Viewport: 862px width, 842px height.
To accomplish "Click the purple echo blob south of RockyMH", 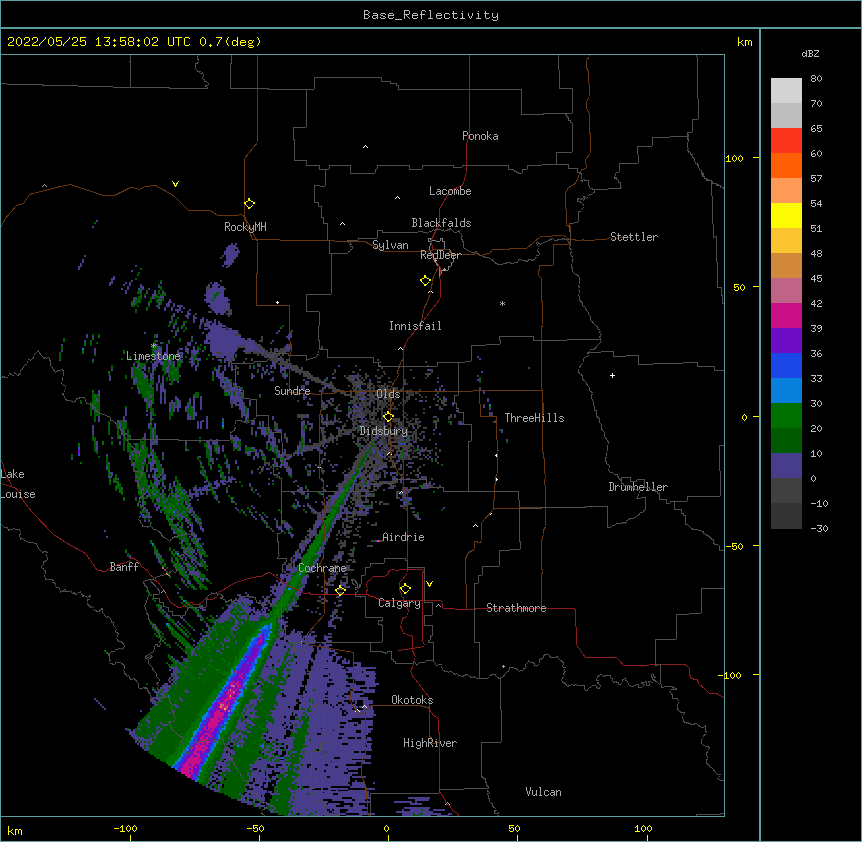I will [230, 254].
